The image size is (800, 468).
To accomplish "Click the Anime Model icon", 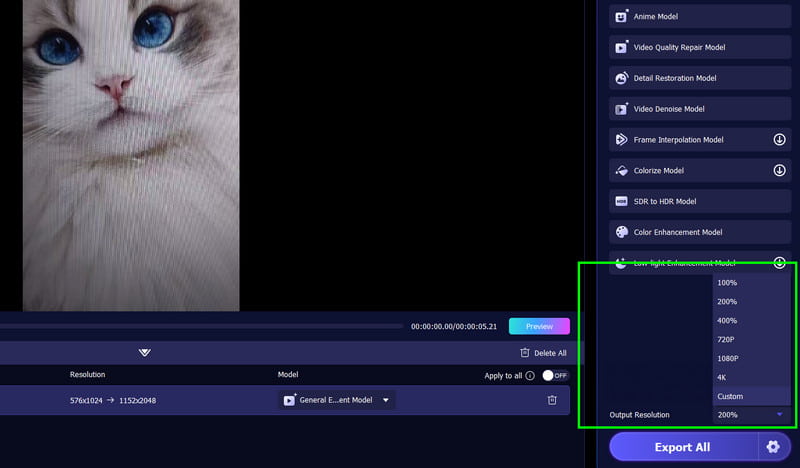I will pyautogui.click(x=621, y=17).
